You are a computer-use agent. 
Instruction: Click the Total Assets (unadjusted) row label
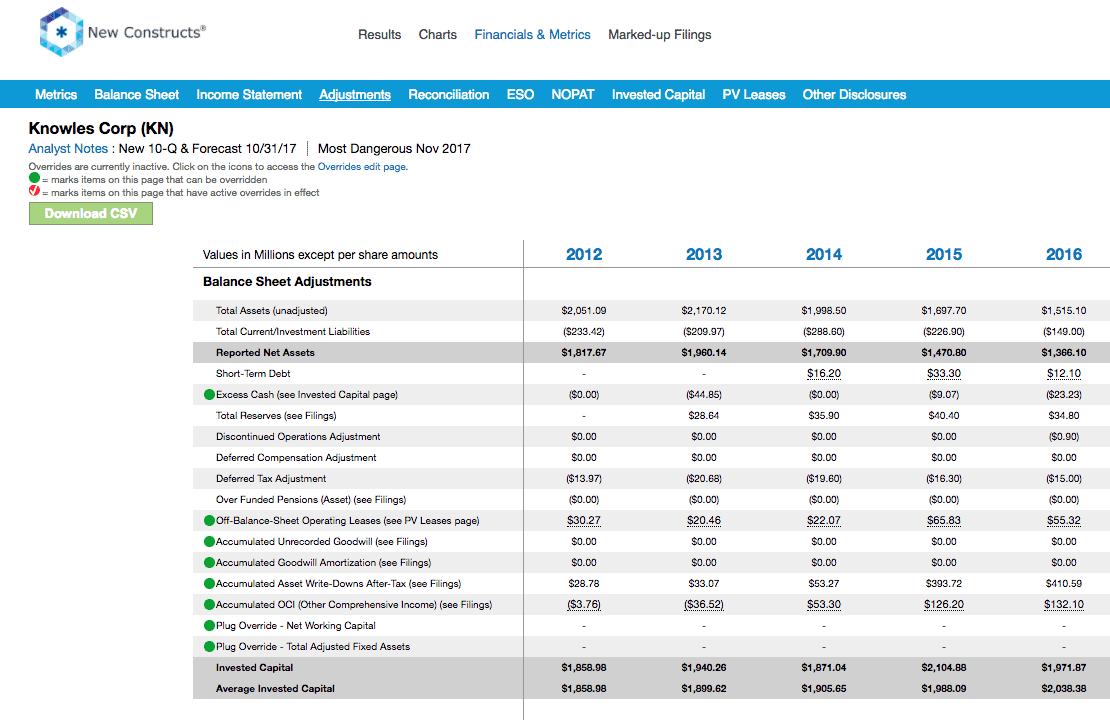click(x=272, y=311)
